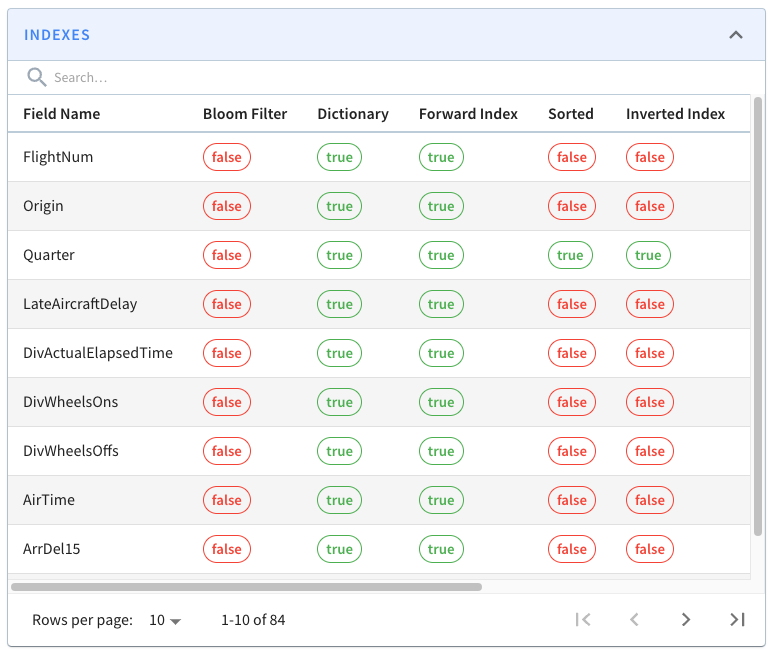Click the Sorted column header
The image size is (773, 665).
point(571,114)
